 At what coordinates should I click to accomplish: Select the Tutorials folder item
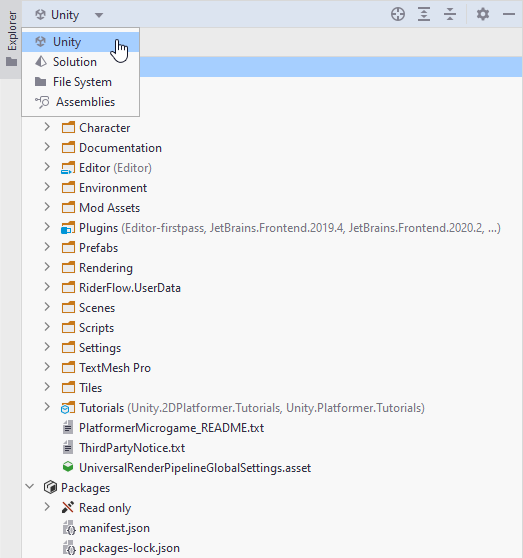101,408
